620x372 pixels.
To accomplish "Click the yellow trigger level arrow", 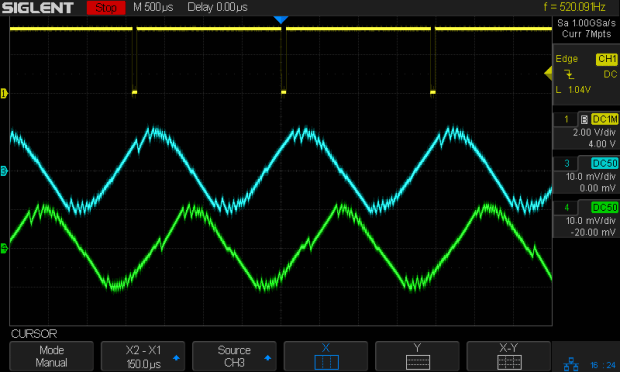I will [x=548, y=74].
